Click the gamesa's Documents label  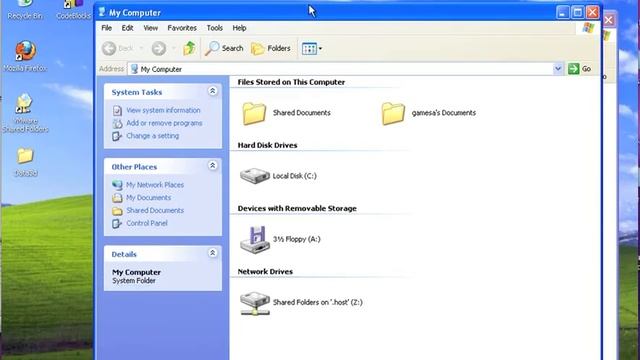coord(444,113)
